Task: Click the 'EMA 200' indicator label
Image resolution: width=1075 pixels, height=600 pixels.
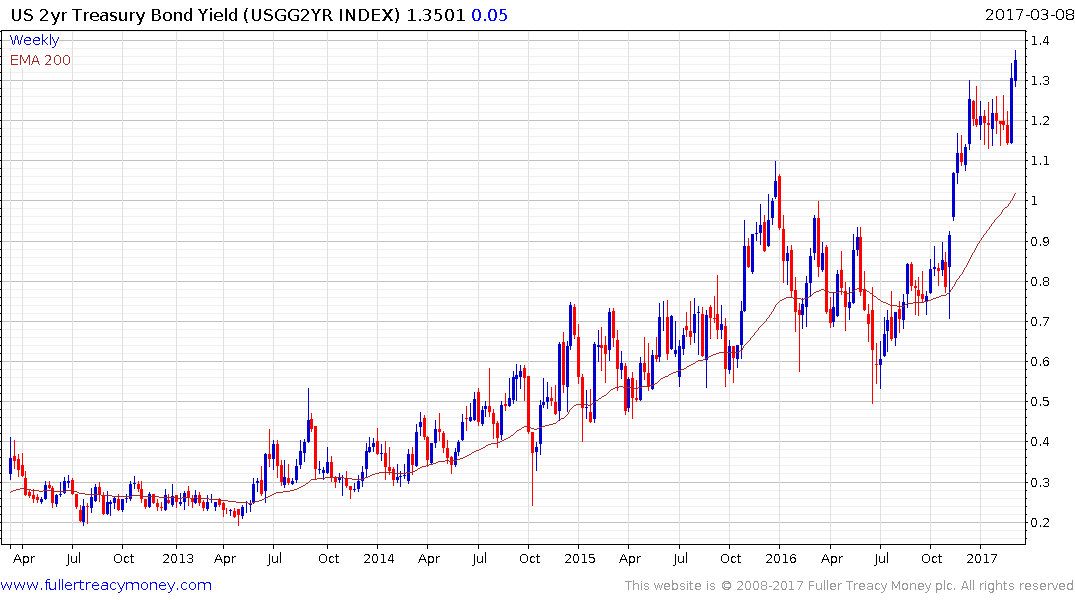Action: pyautogui.click(x=40, y=60)
